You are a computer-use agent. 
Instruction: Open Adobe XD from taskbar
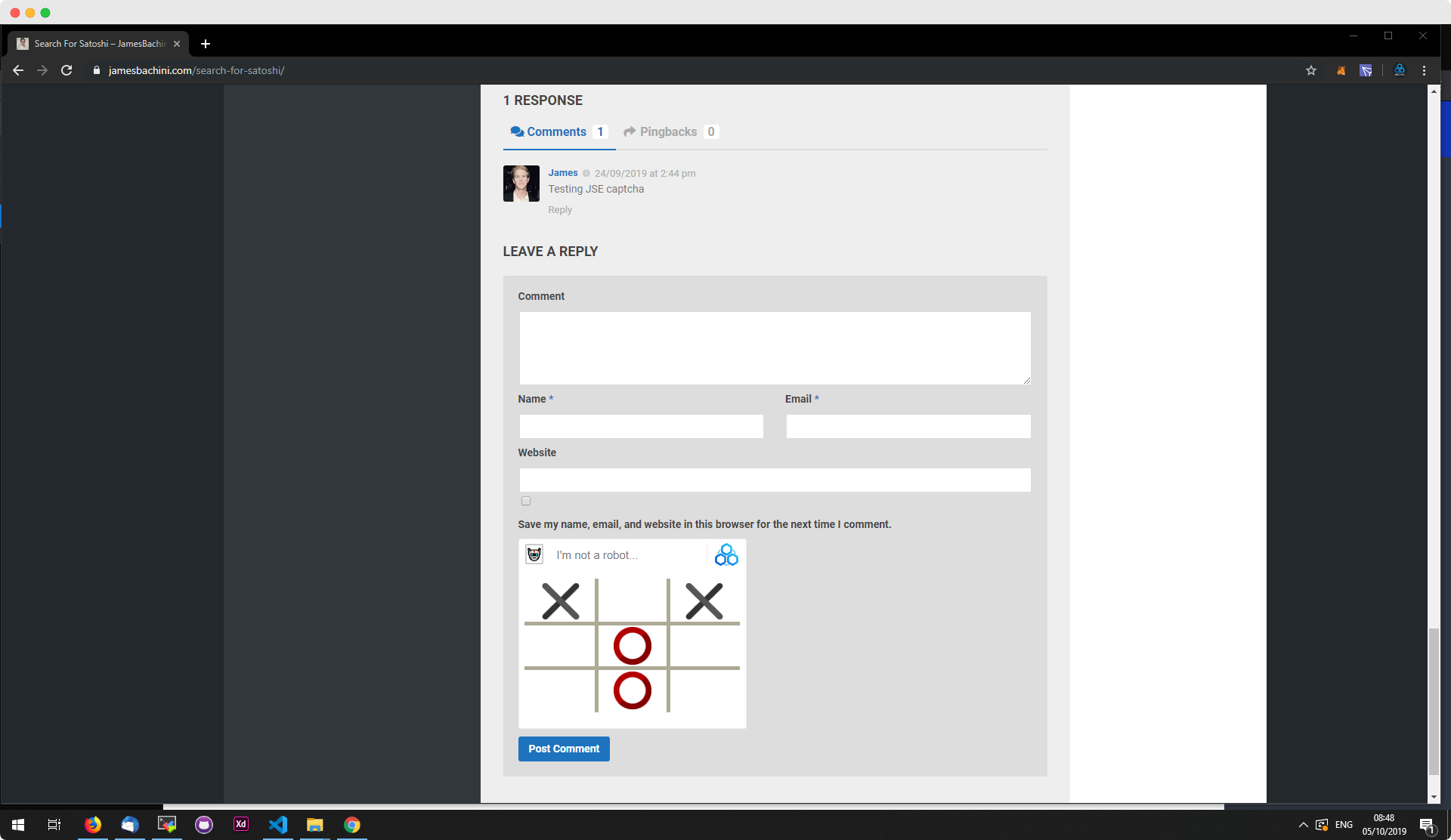(x=241, y=824)
